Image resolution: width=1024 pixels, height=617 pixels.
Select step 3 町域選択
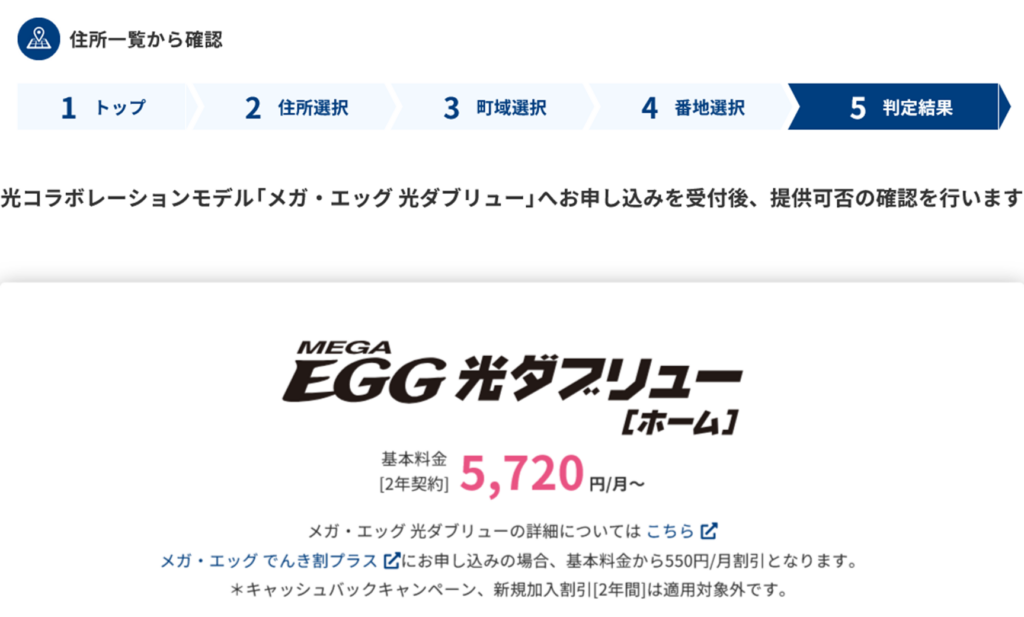tap(495, 108)
